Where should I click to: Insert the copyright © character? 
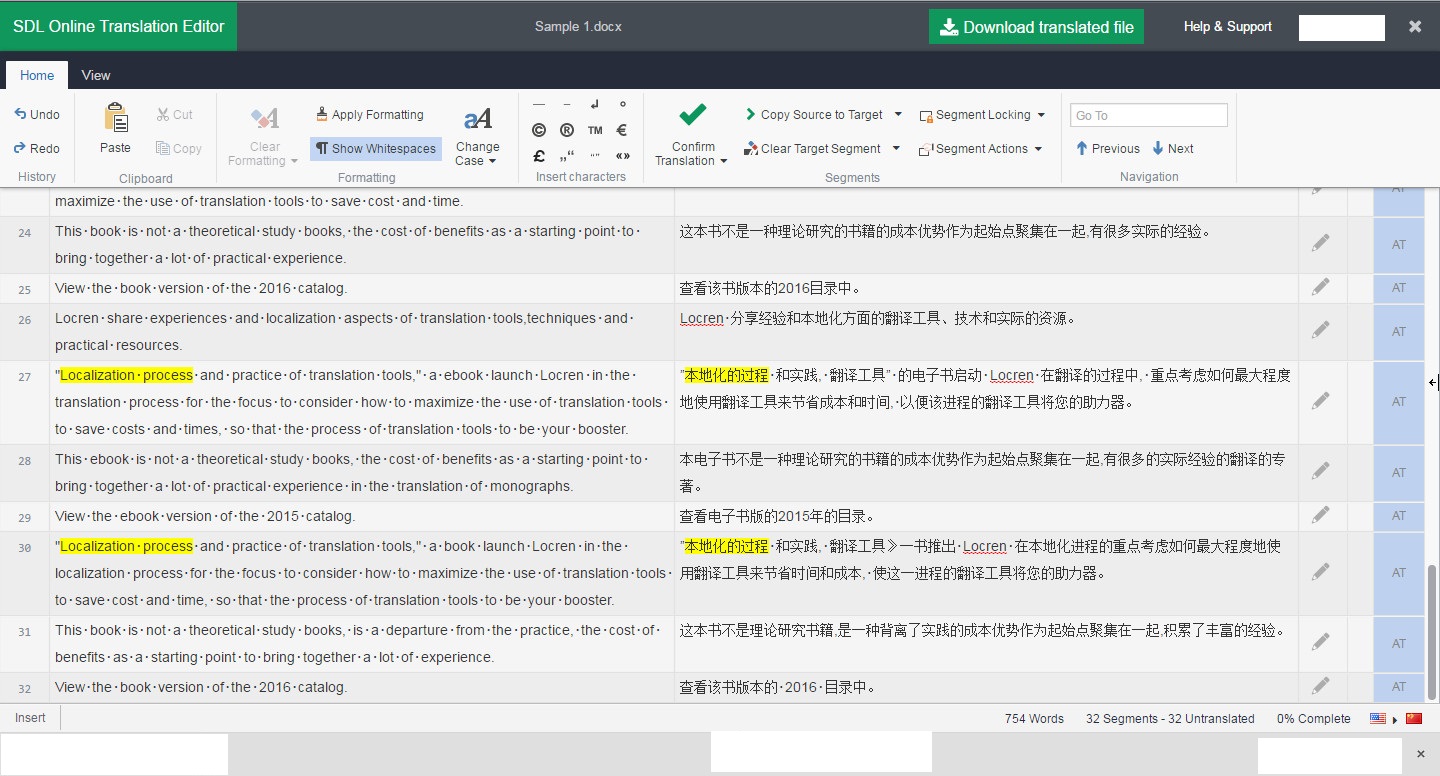539,130
